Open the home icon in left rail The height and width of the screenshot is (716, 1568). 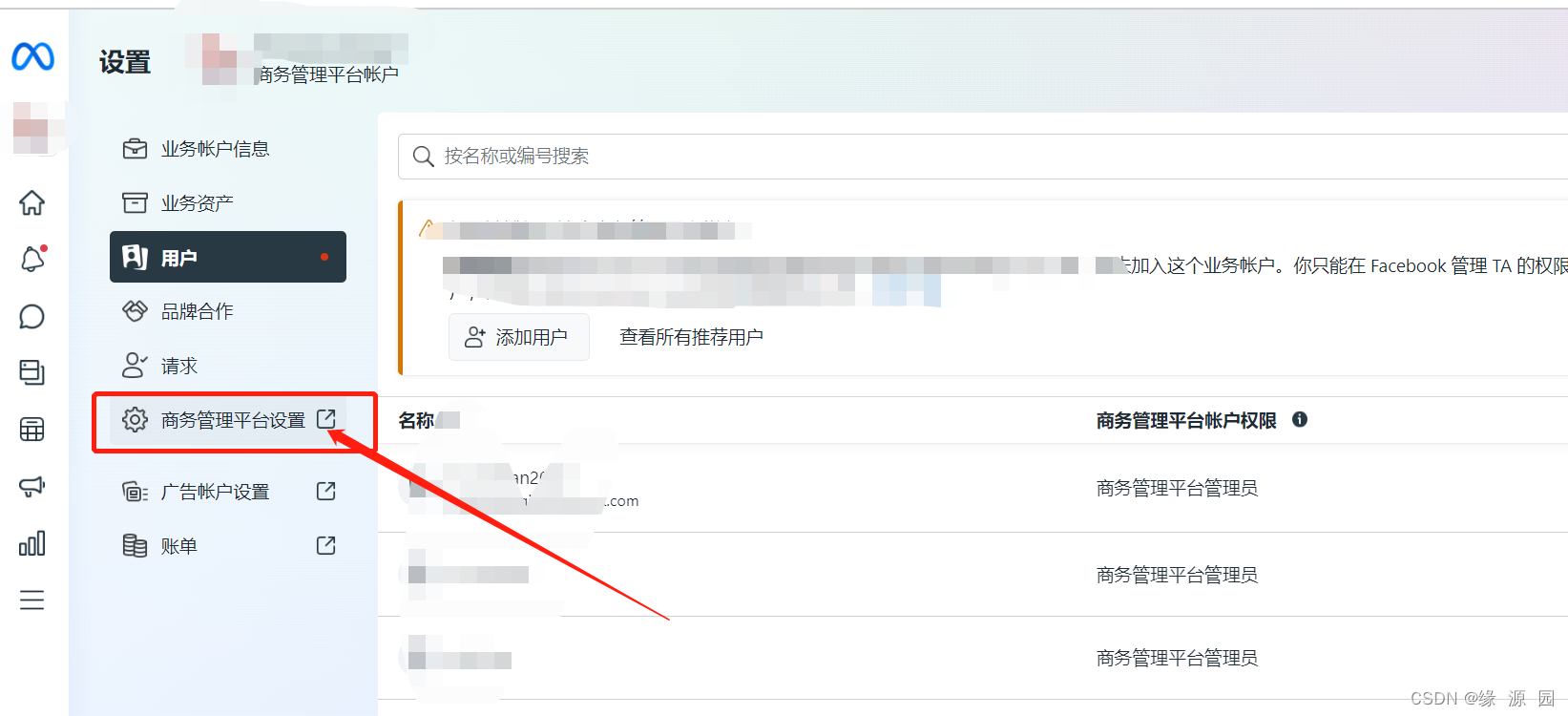point(32,202)
